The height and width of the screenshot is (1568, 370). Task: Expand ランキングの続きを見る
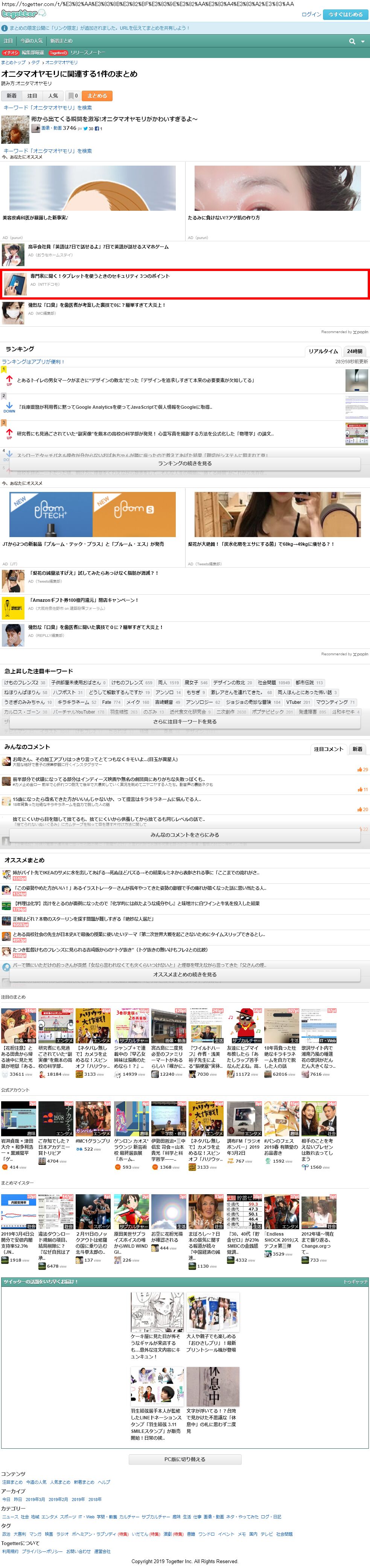pos(185,463)
